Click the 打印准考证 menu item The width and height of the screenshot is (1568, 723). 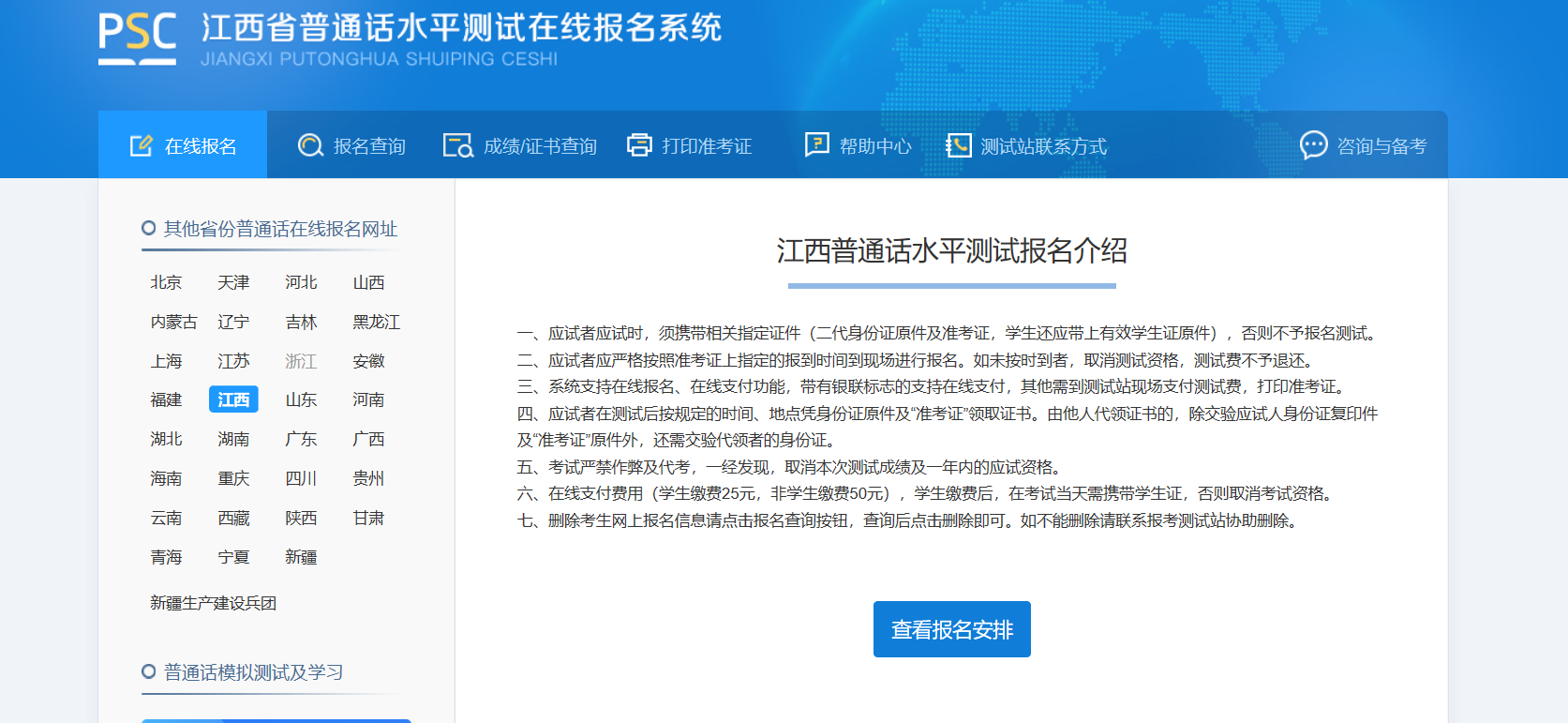[707, 146]
